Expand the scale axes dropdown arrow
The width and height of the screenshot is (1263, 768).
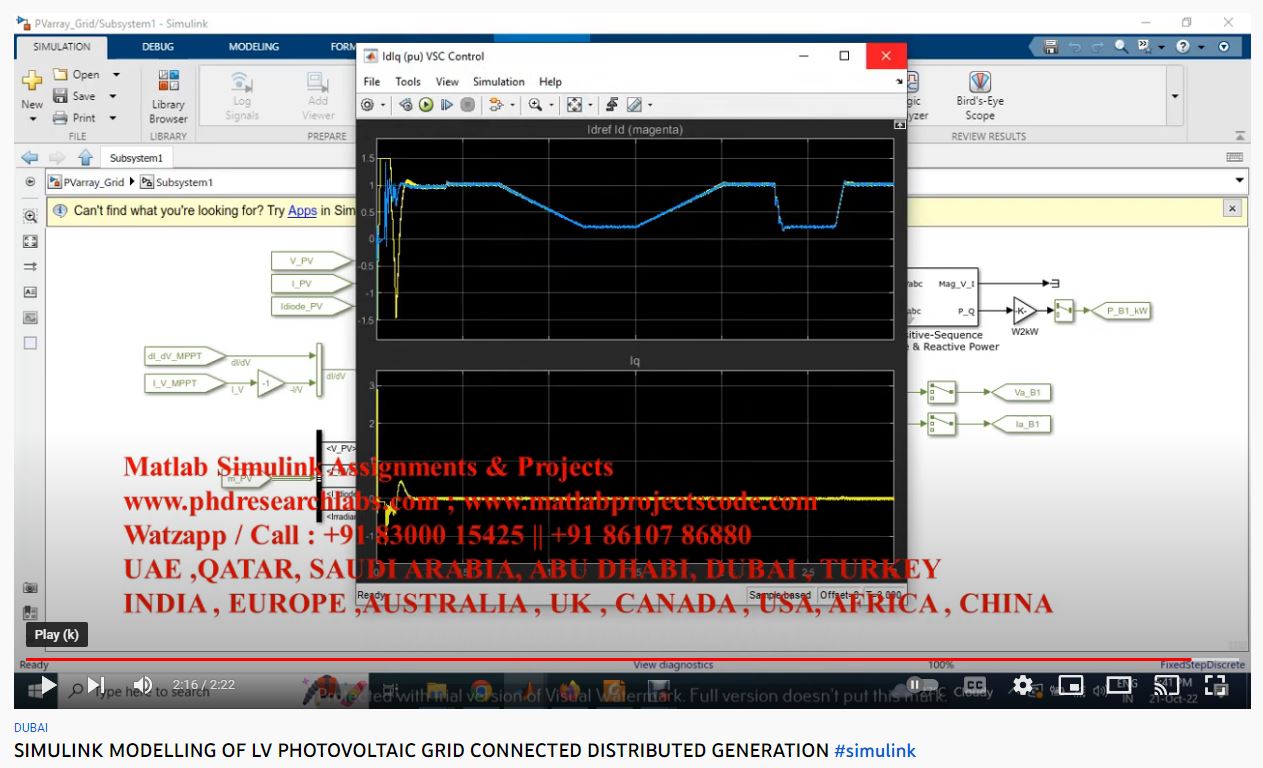coord(591,105)
